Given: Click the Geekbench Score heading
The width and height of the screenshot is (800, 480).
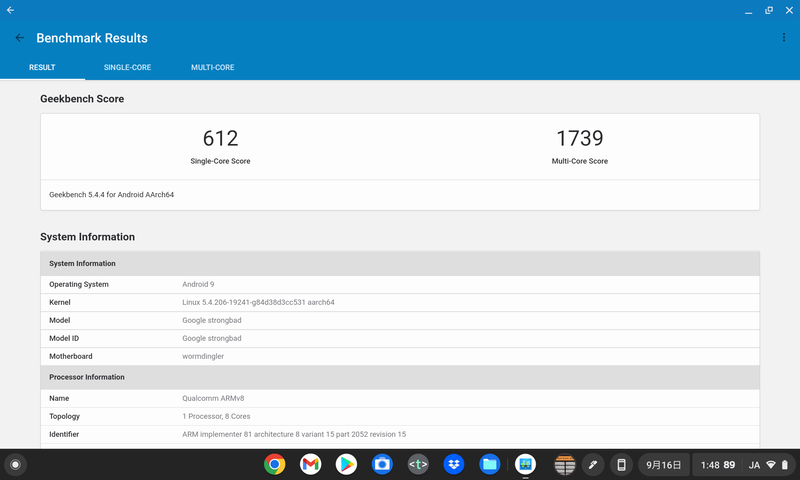Looking at the screenshot, I should point(82,99).
